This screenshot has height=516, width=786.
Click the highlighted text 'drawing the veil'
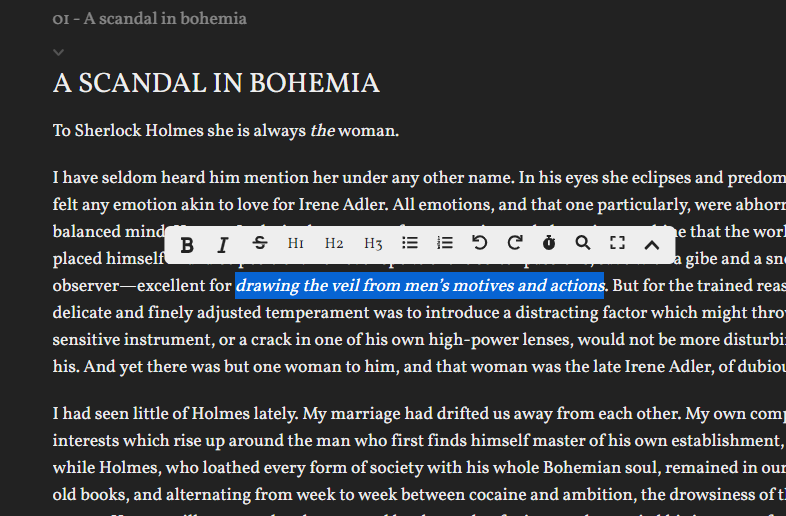pyautogui.click(x=298, y=285)
